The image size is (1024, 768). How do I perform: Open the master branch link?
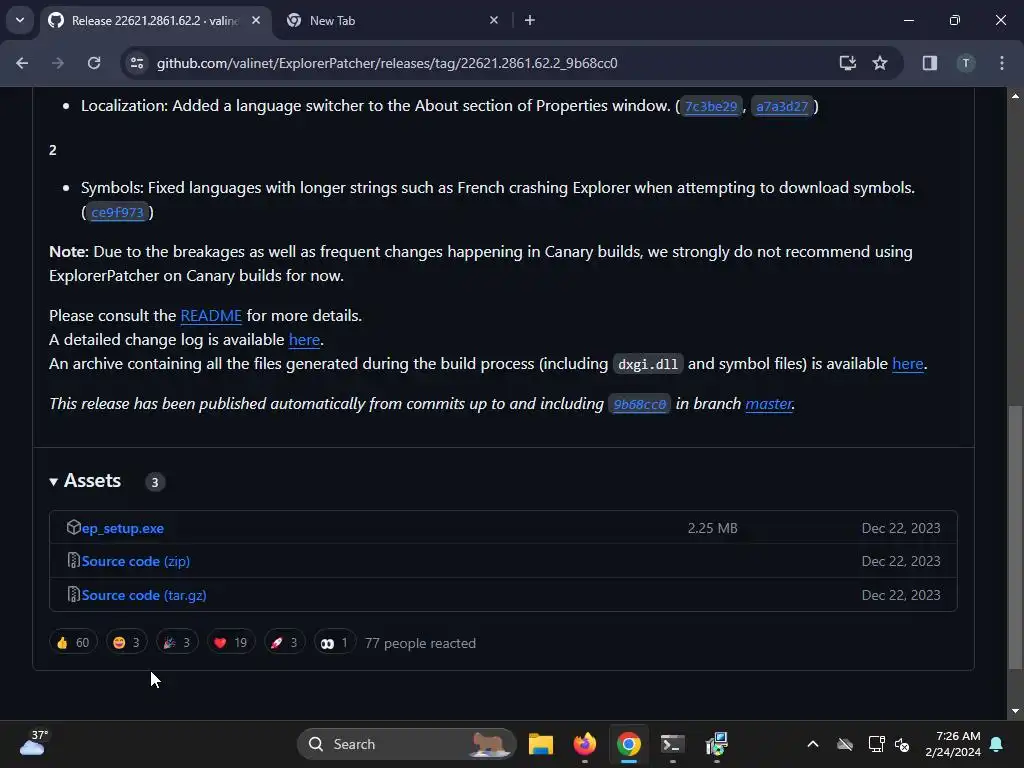[x=769, y=404]
